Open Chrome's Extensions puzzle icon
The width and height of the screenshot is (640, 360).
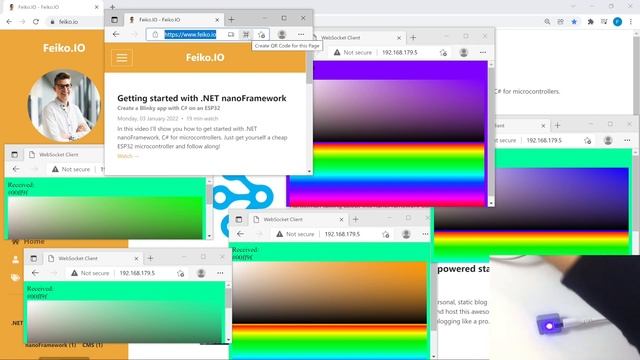pyautogui.click(x=590, y=22)
